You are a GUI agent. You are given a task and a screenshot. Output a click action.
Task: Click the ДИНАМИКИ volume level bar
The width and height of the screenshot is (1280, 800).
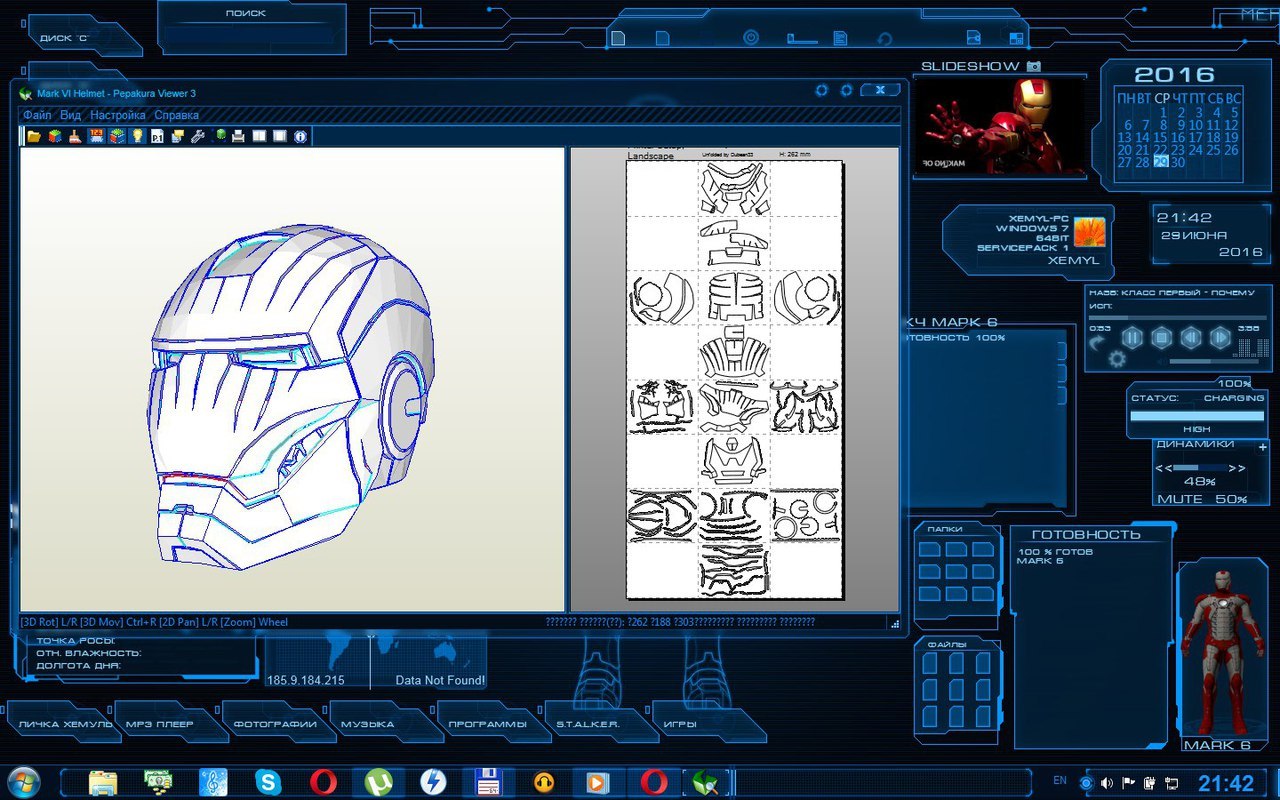click(x=1199, y=467)
